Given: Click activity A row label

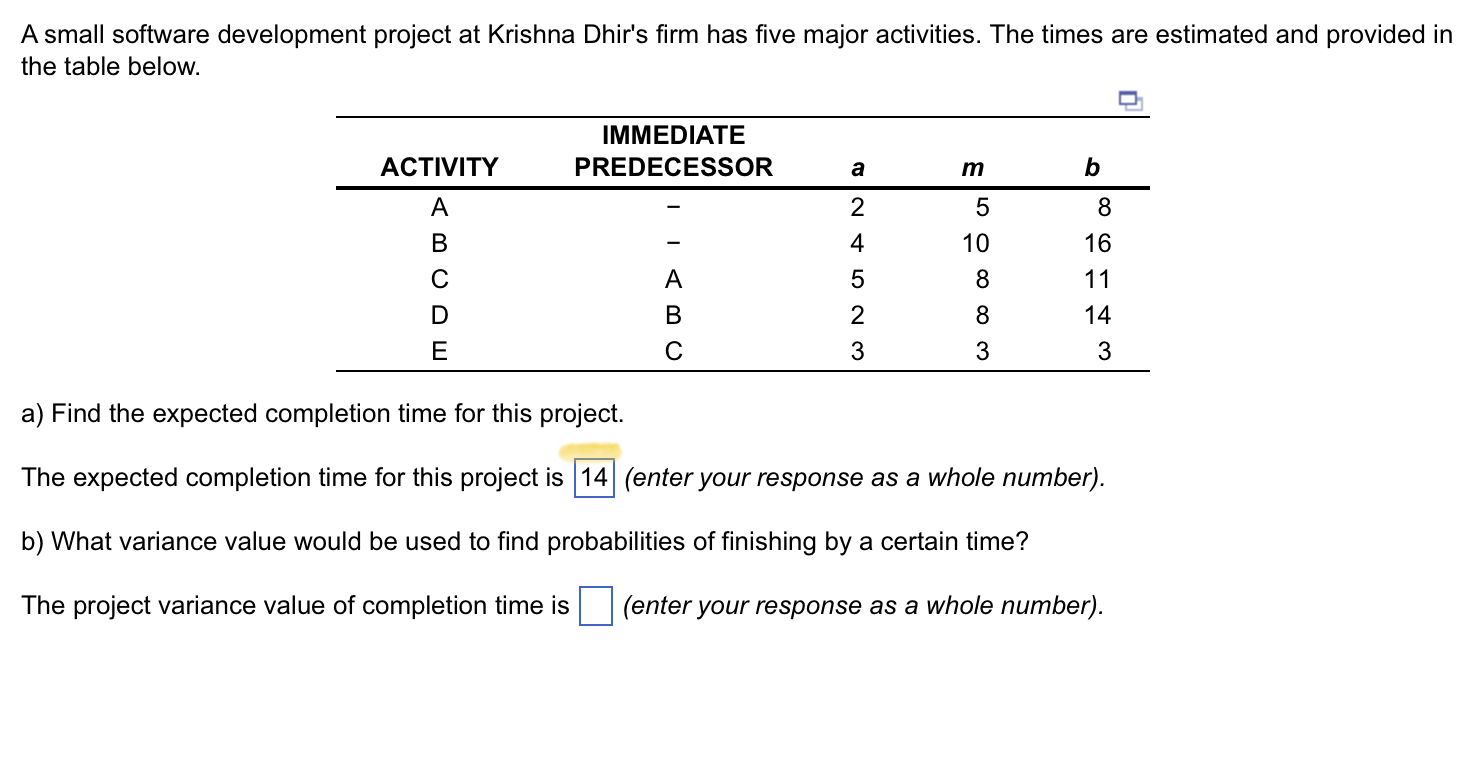Looking at the screenshot, I should (439, 206).
